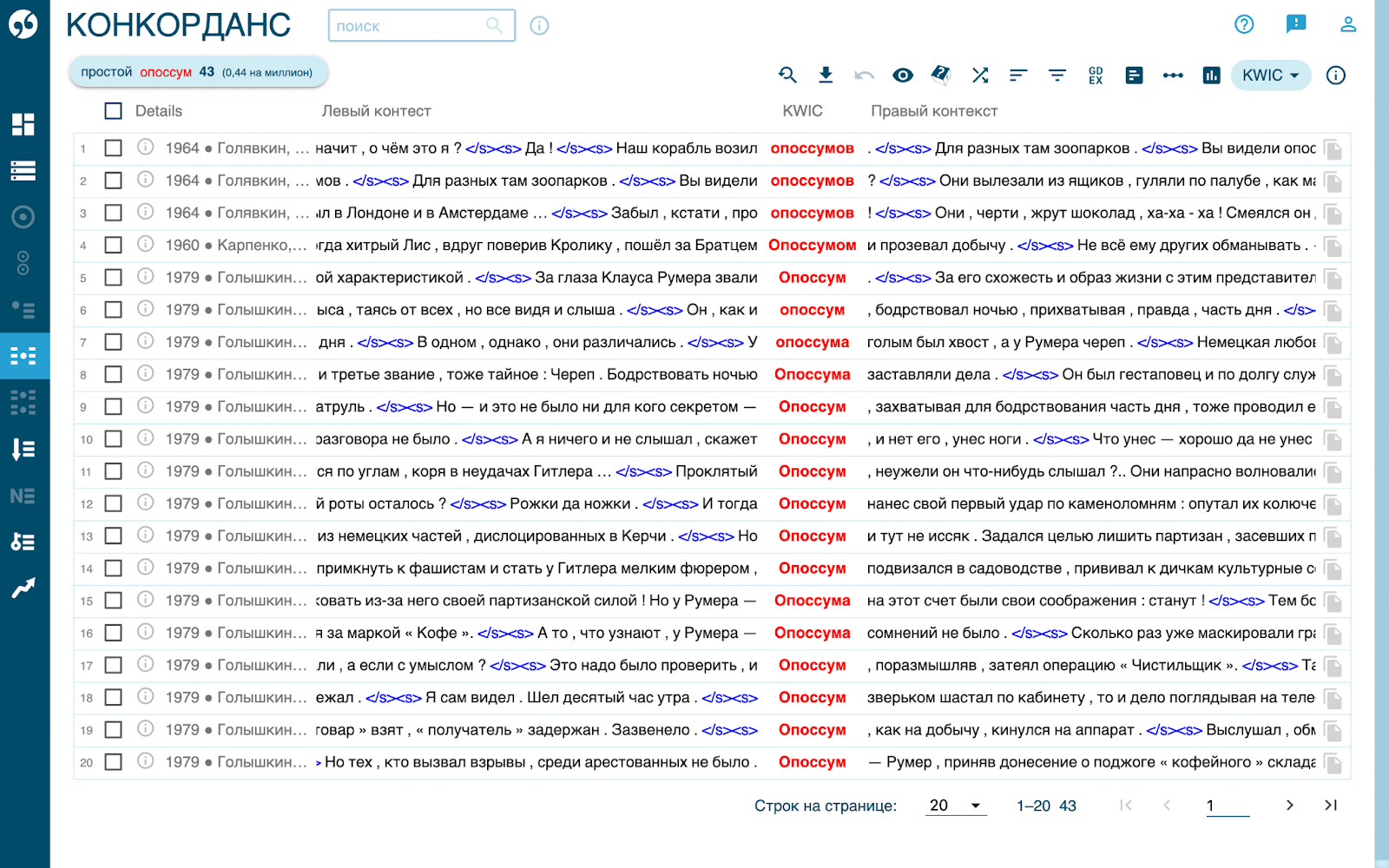Open the sorted list arrow icon in sidebar
Screen dimensions: 1389x868
[x=23, y=449]
